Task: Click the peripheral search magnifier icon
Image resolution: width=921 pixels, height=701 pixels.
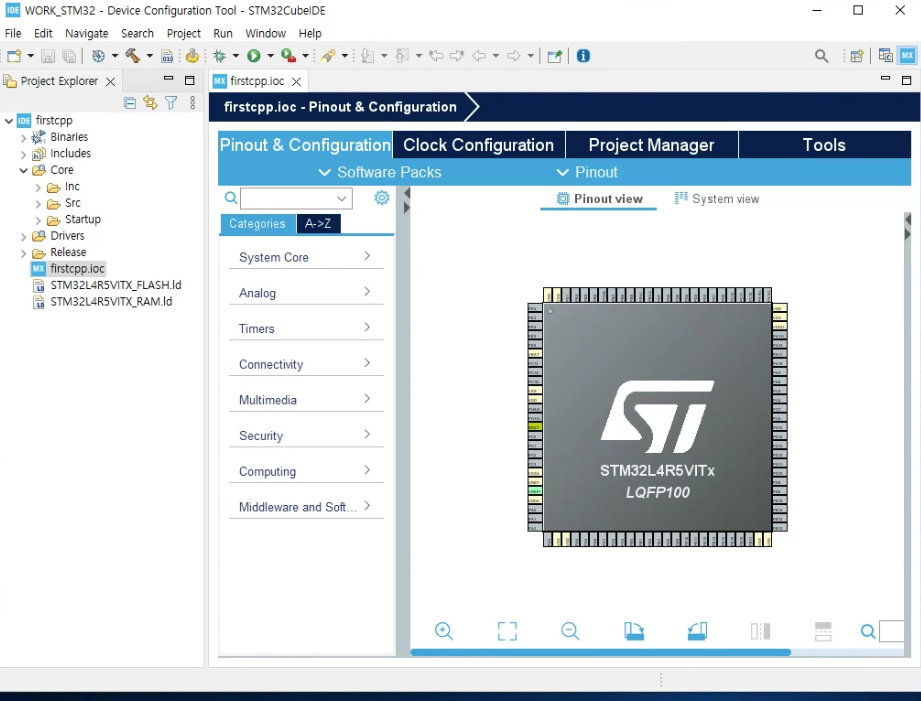Action: point(231,198)
